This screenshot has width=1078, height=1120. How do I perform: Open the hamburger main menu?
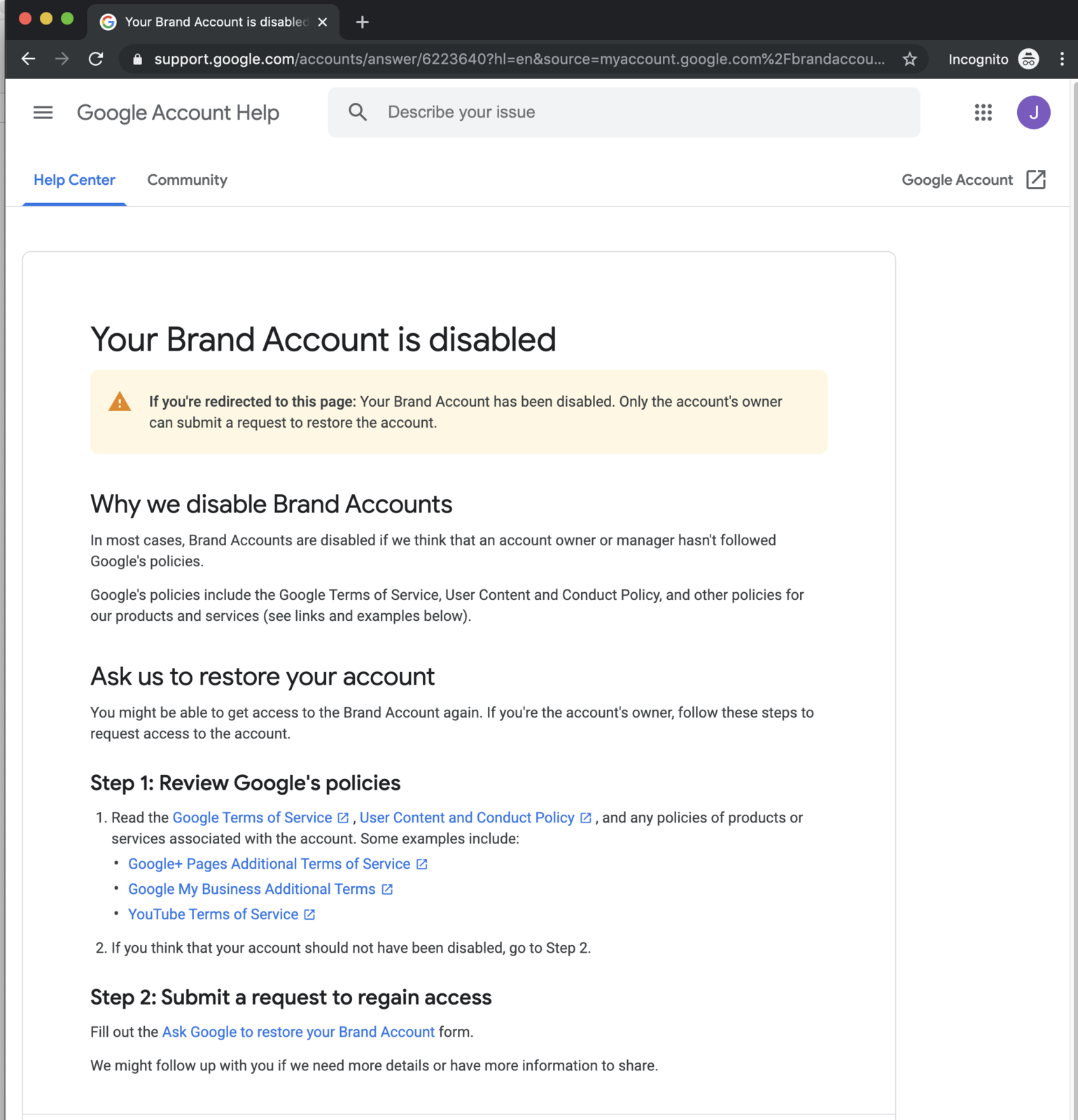coord(43,112)
